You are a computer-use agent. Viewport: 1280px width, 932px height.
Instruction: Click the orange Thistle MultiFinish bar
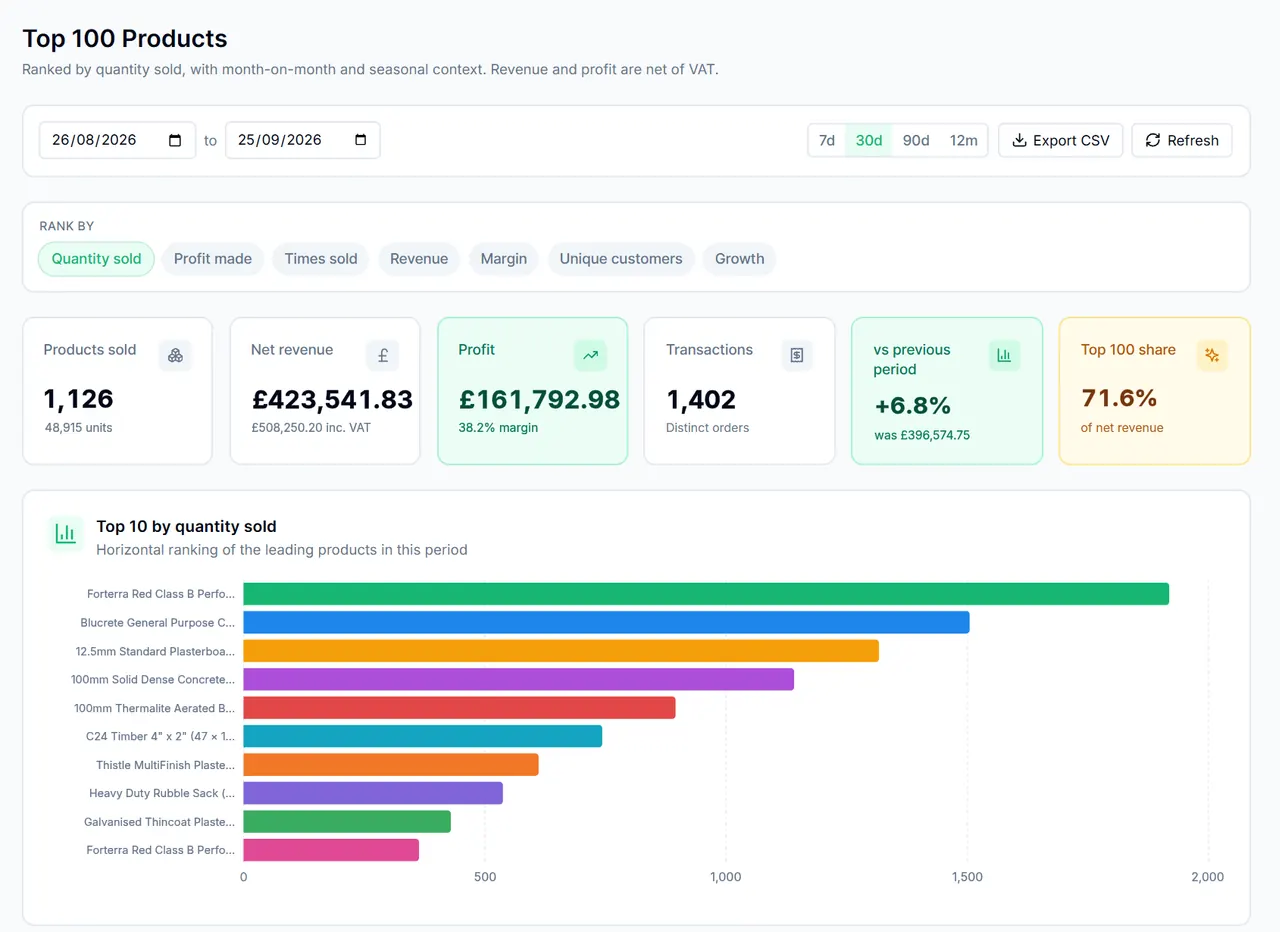pyautogui.click(x=391, y=765)
